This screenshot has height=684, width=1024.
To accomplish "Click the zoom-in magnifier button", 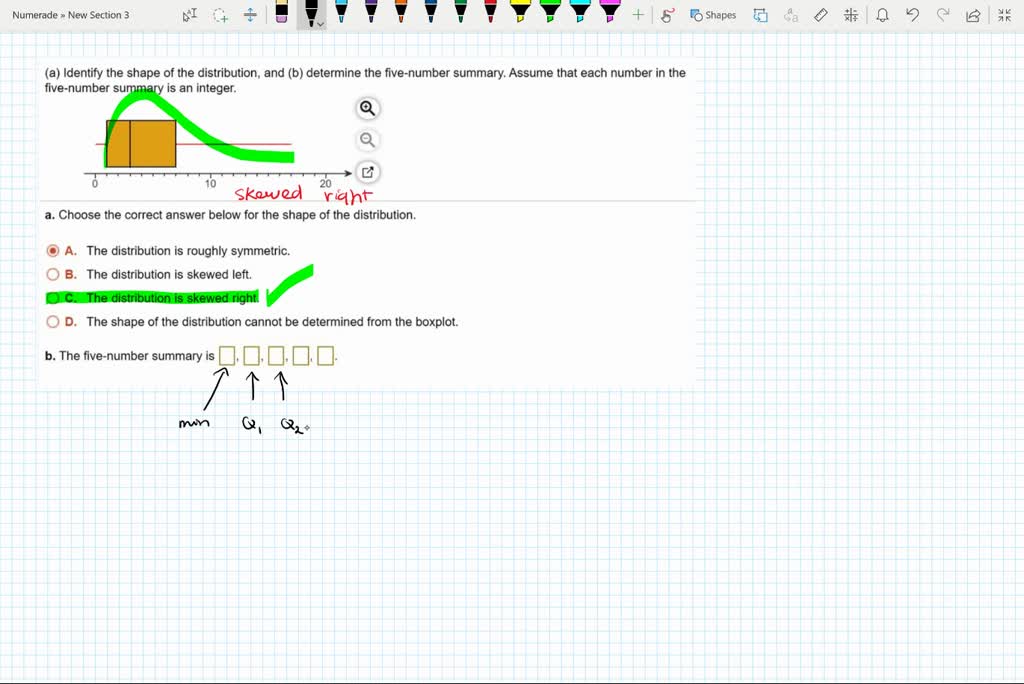I will click(367, 108).
